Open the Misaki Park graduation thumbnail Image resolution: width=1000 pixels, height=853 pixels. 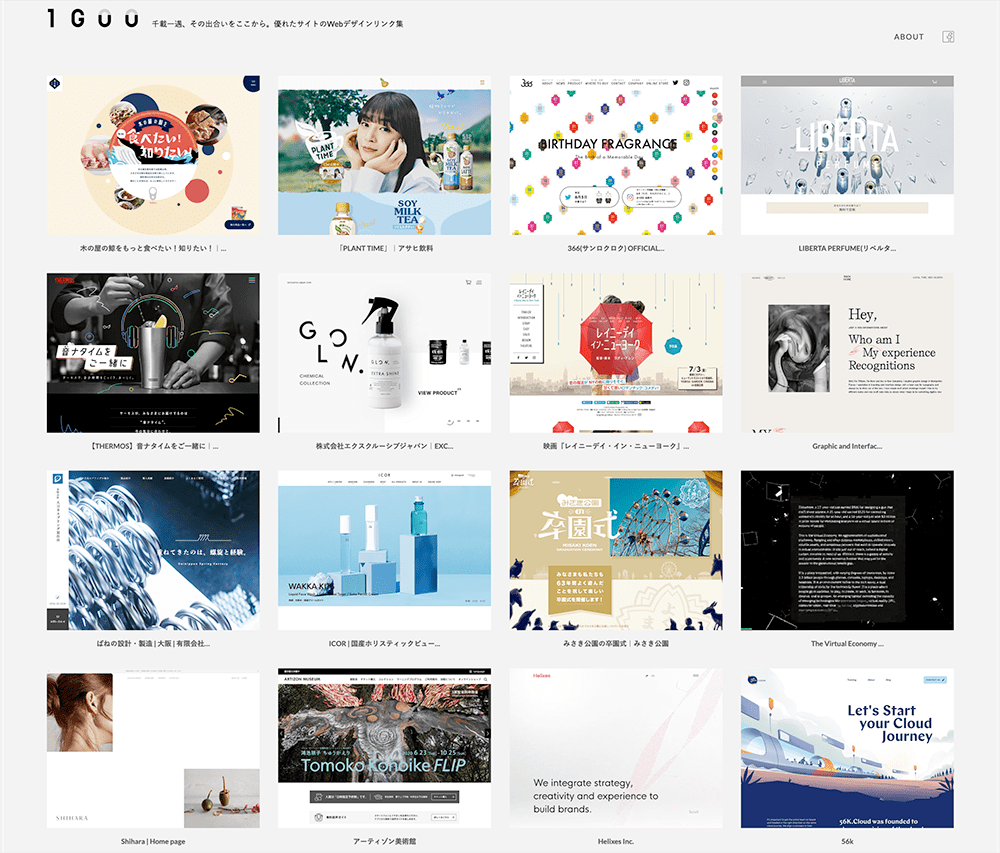pyautogui.click(x=616, y=550)
